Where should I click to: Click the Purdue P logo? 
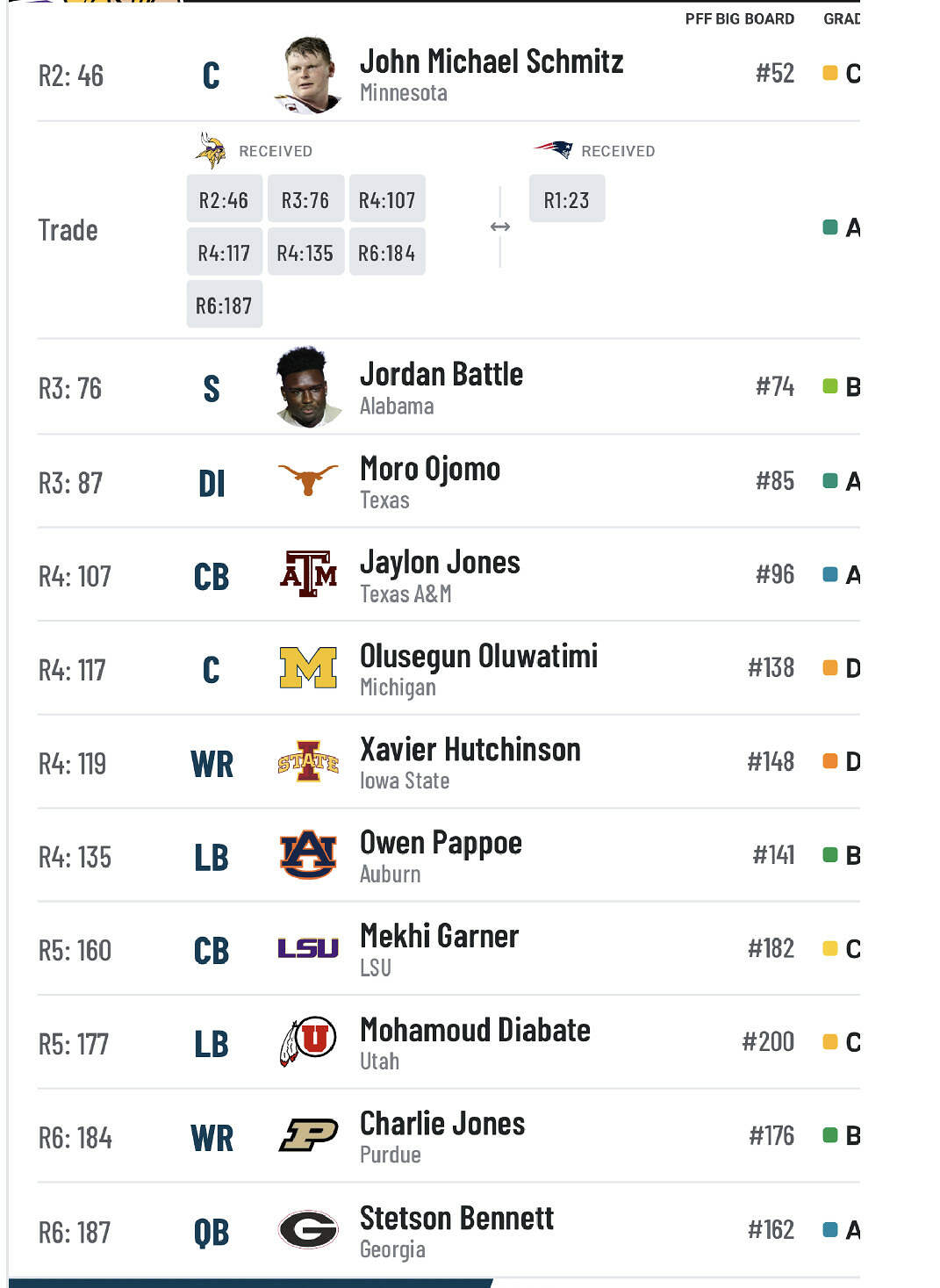coord(308,1135)
